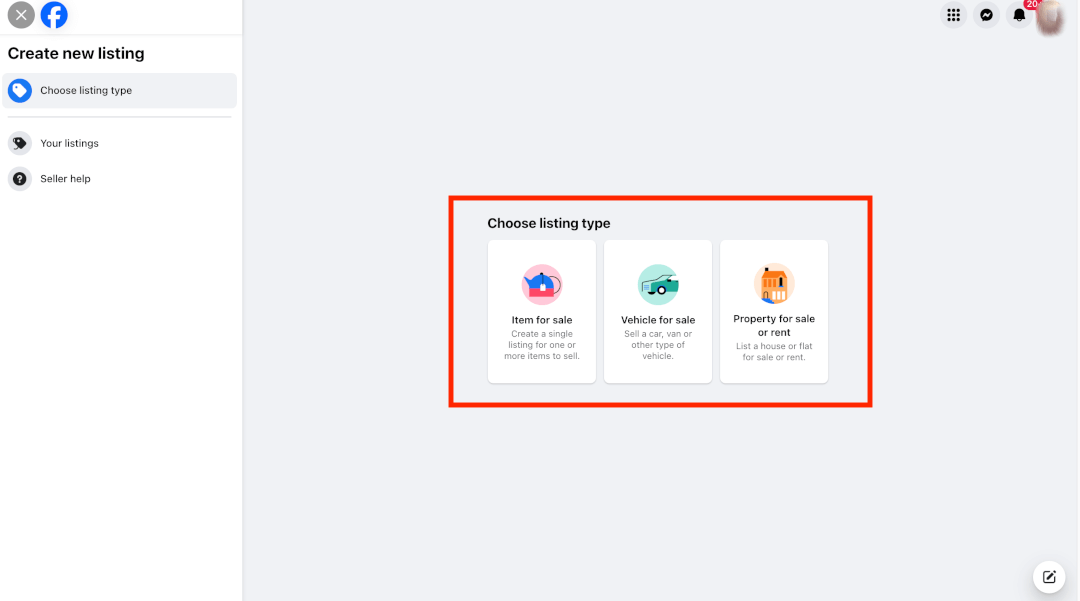Close the Create new listing panel
The image size is (1080, 601).
click(21, 15)
